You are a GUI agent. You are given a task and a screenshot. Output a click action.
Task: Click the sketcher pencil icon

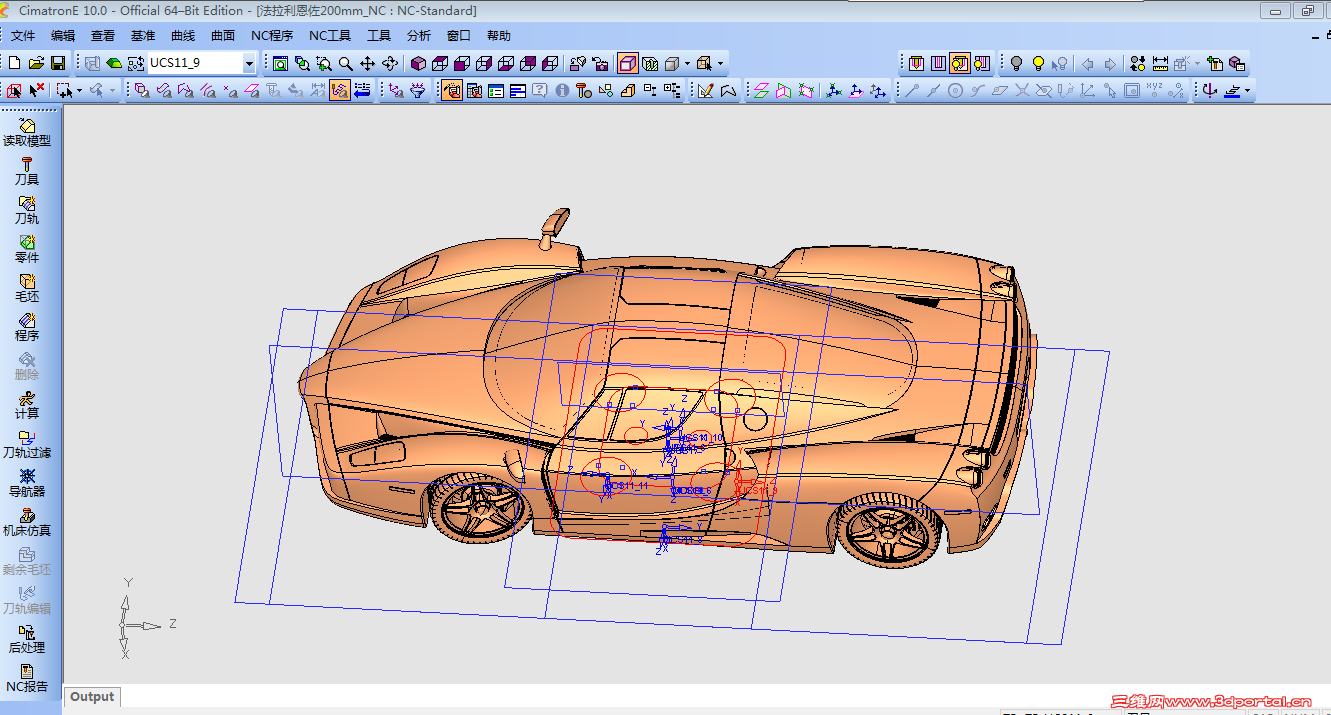(706, 90)
